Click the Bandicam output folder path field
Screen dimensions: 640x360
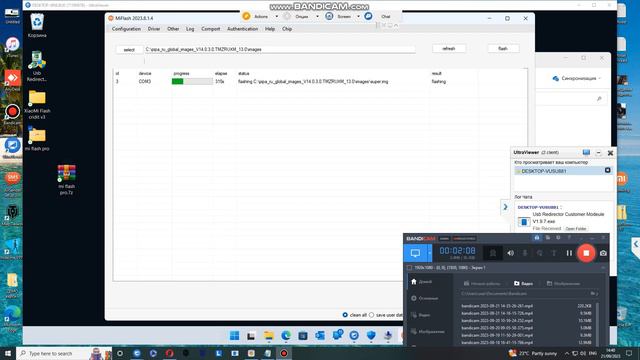click(524, 293)
